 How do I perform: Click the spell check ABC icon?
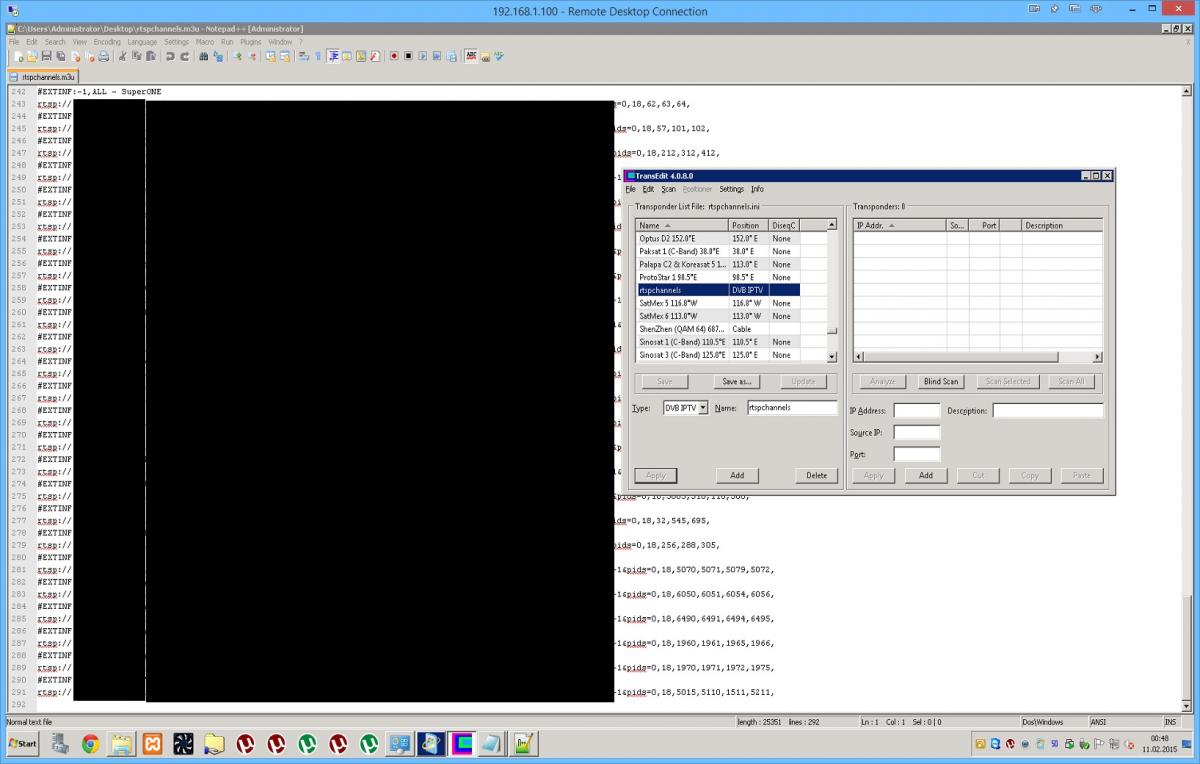pos(471,57)
